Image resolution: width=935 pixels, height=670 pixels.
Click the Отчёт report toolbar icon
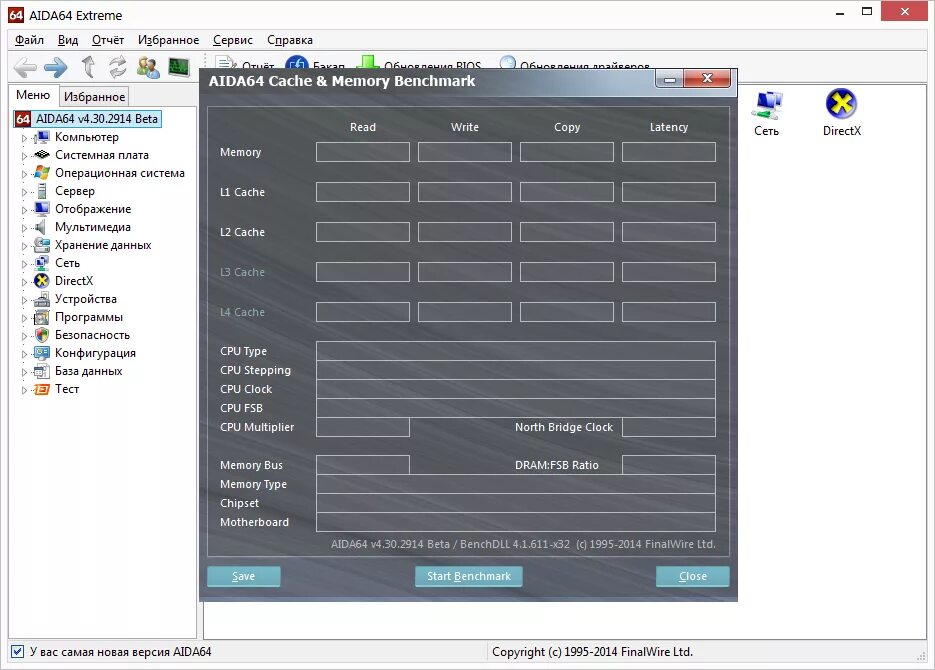click(x=225, y=62)
